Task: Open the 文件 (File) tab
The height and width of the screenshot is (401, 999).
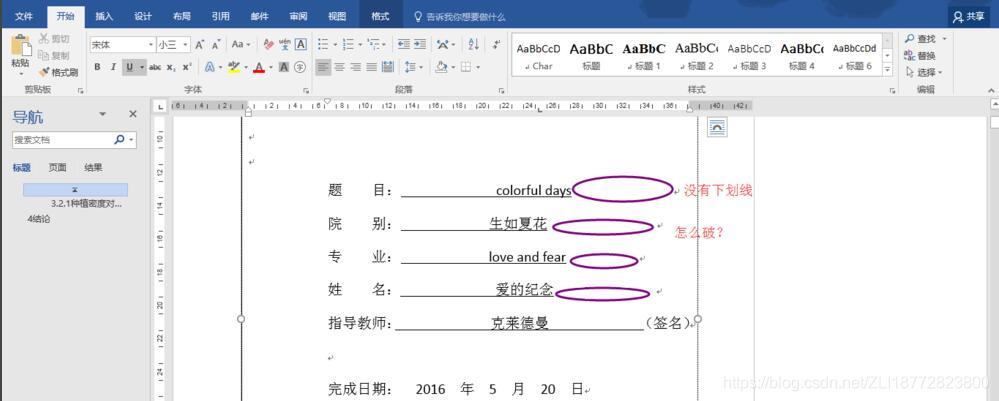Action: tap(24, 17)
